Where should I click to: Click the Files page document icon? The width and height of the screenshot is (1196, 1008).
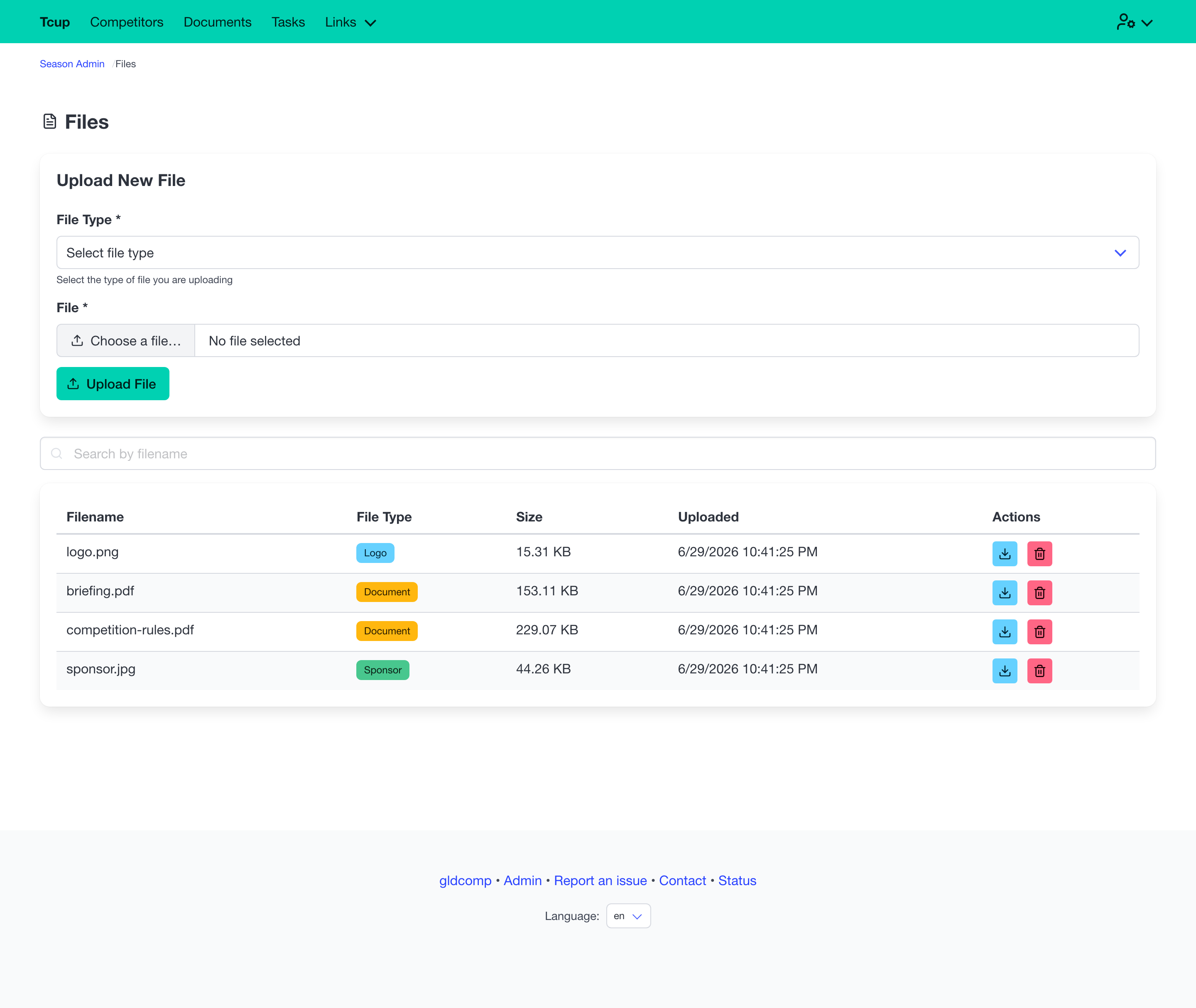click(50, 122)
